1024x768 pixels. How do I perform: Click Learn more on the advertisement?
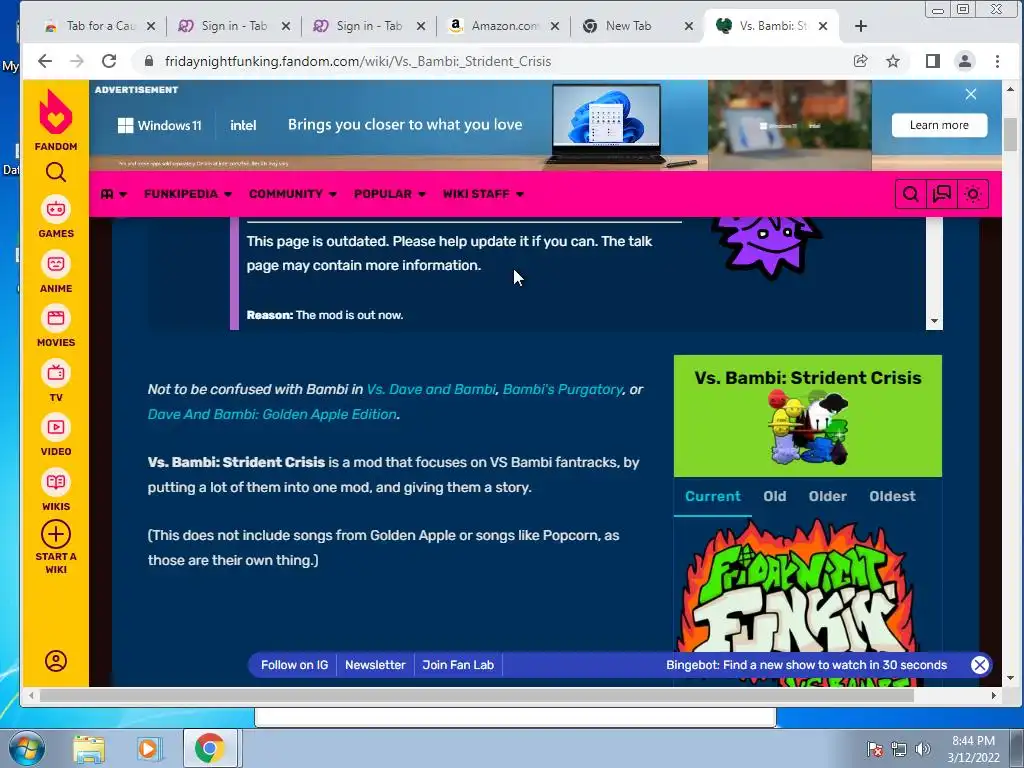tap(939, 125)
